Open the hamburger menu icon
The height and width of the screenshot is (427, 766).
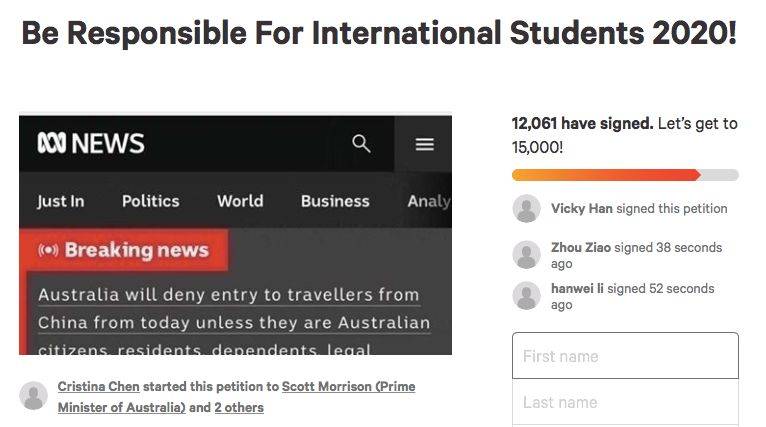[x=425, y=144]
